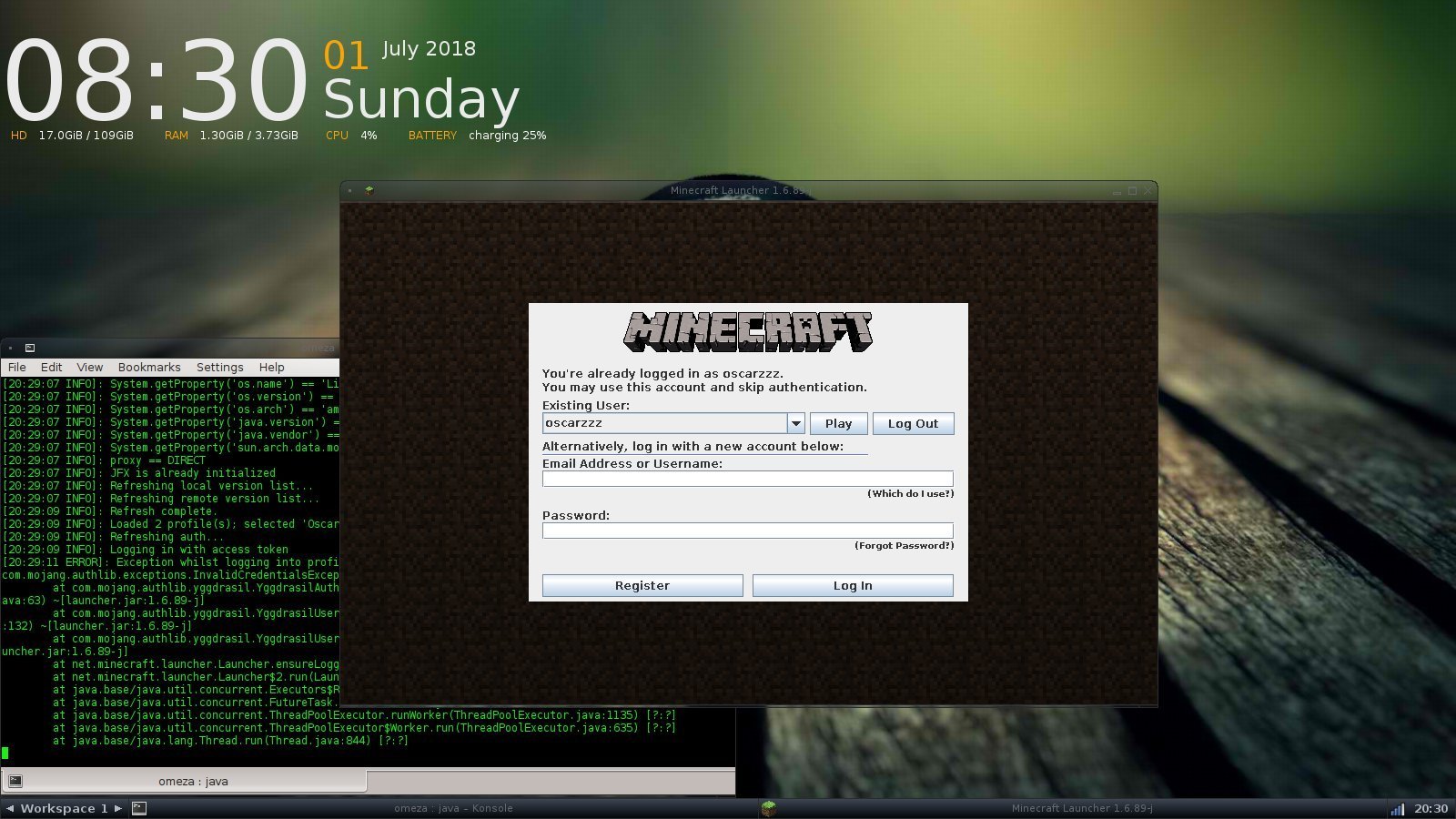Click the green terminal cursor block in Konsole
This screenshot has width=1456, height=819.
5,753
